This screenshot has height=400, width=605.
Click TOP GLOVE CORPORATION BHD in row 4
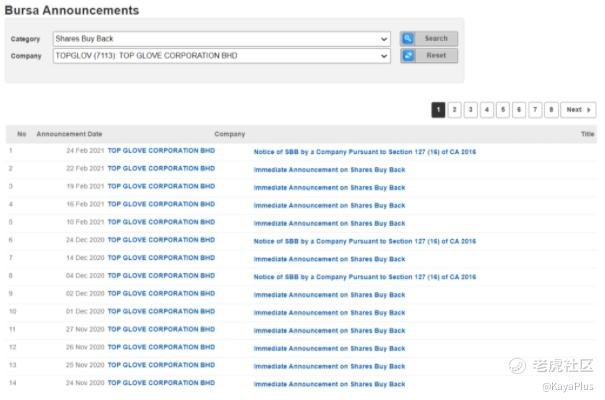(161, 204)
